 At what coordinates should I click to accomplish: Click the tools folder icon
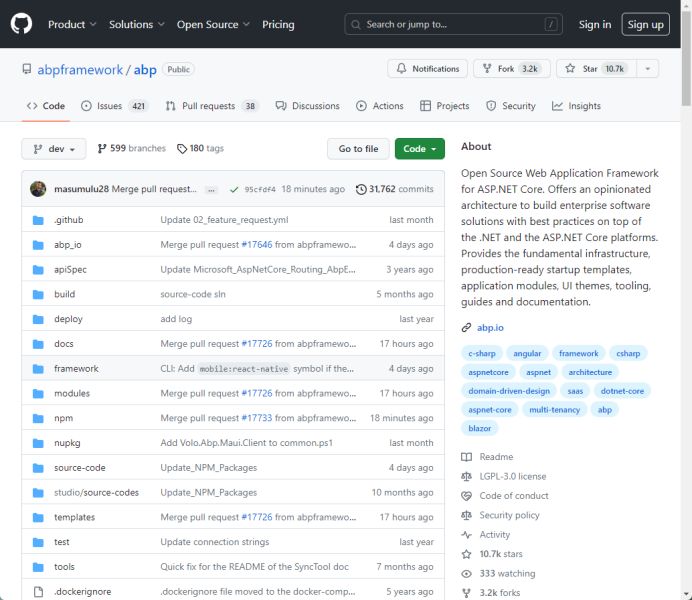[38, 566]
